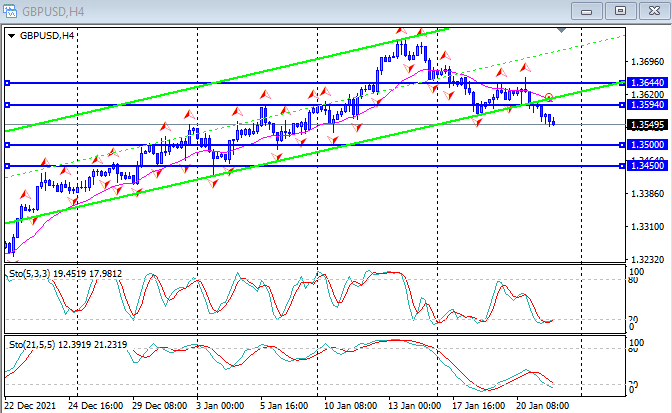Select the 1.35940 horizontal line price tag
The width and height of the screenshot is (672, 413).
(x=647, y=105)
